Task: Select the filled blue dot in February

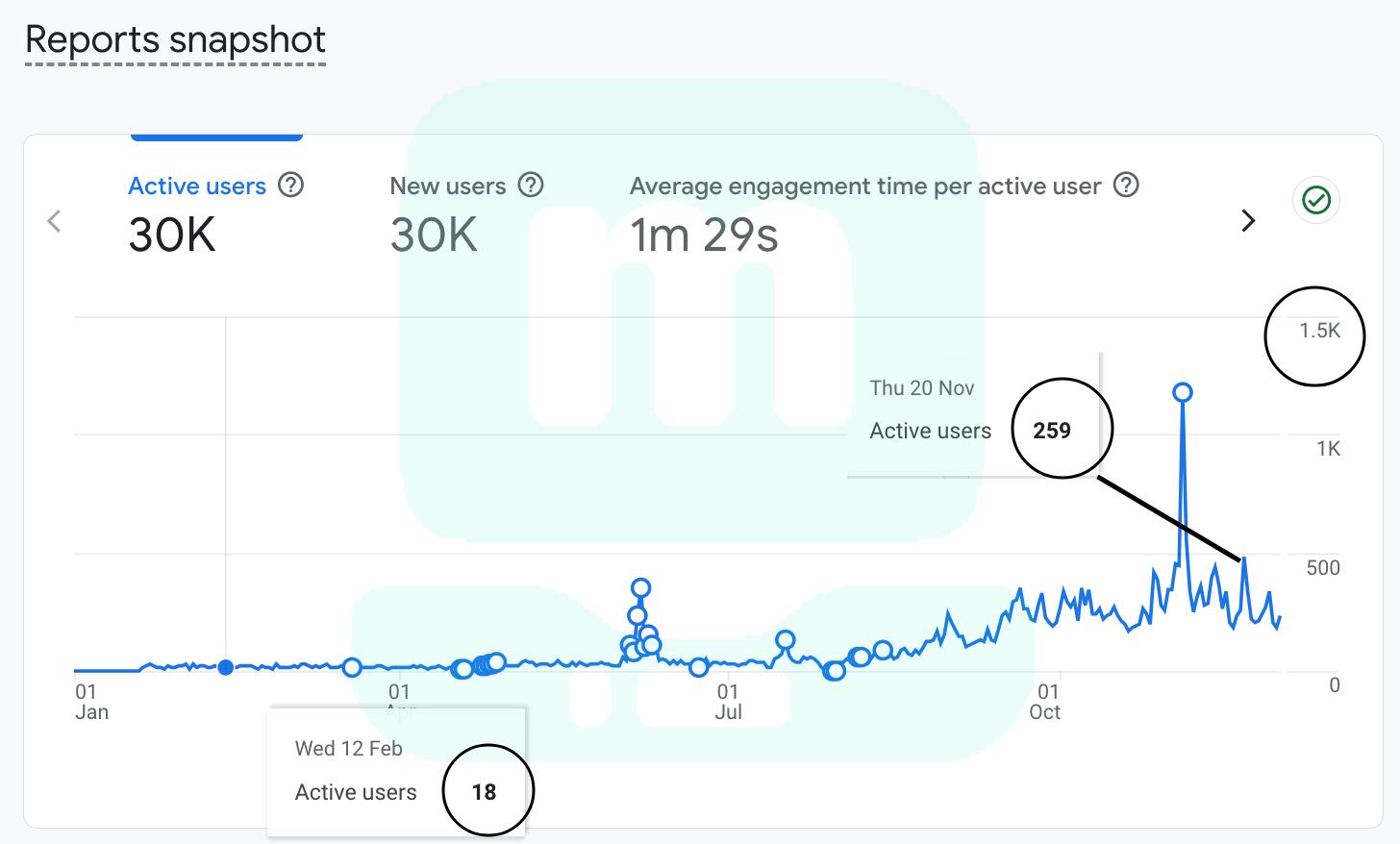Action: tap(226, 667)
